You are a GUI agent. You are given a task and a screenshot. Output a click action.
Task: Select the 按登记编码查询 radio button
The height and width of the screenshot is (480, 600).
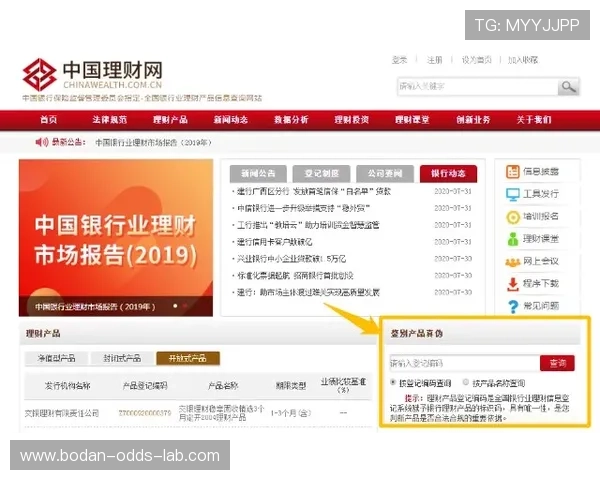pyautogui.click(x=393, y=382)
